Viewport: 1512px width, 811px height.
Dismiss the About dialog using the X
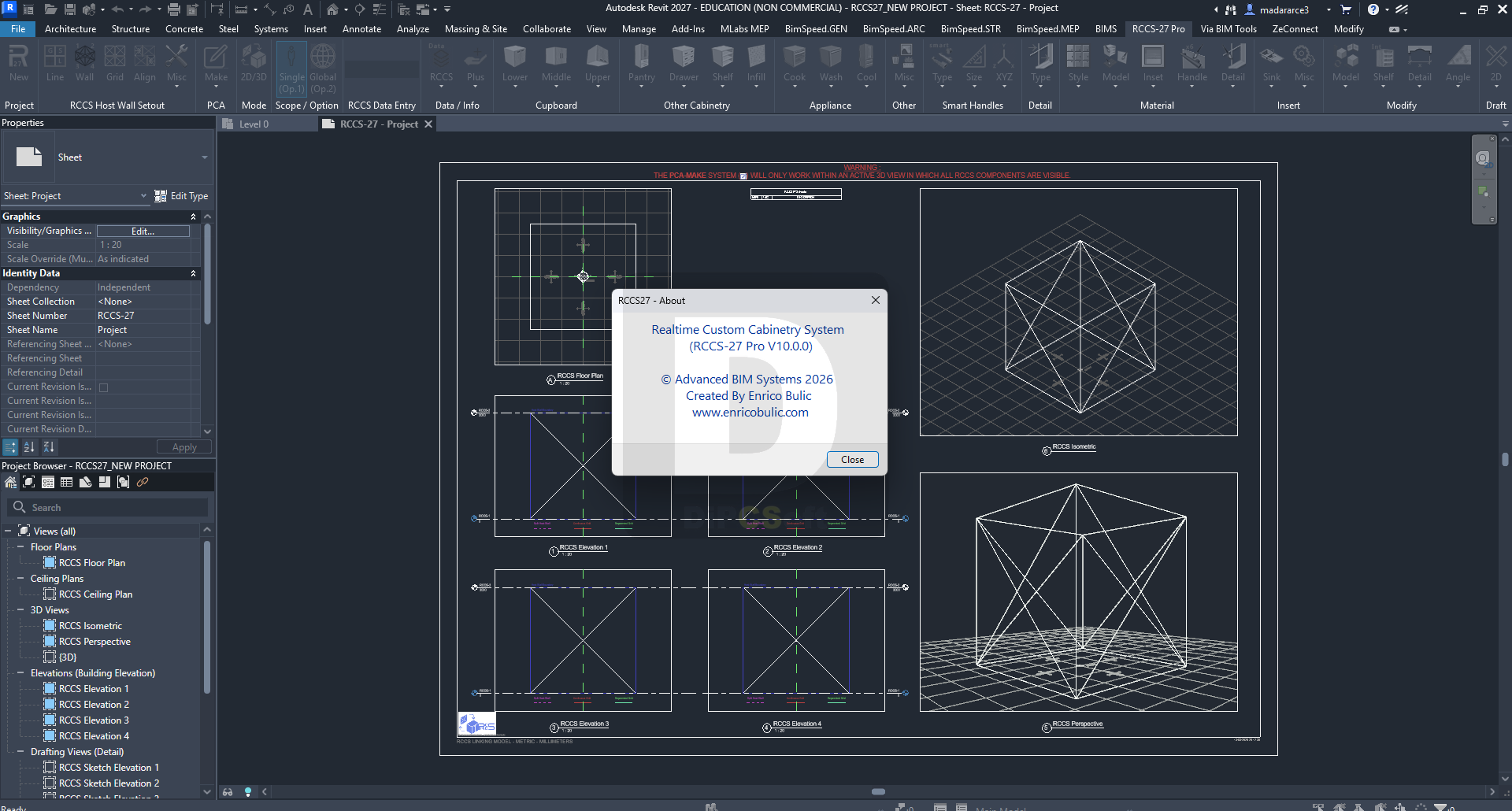coord(875,300)
